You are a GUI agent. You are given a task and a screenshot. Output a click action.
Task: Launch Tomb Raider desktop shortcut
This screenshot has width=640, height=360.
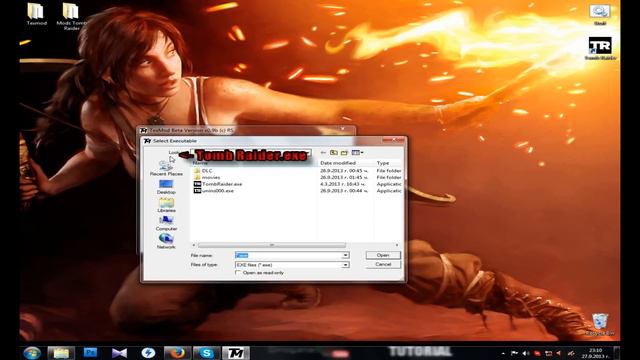click(x=600, y=49)
